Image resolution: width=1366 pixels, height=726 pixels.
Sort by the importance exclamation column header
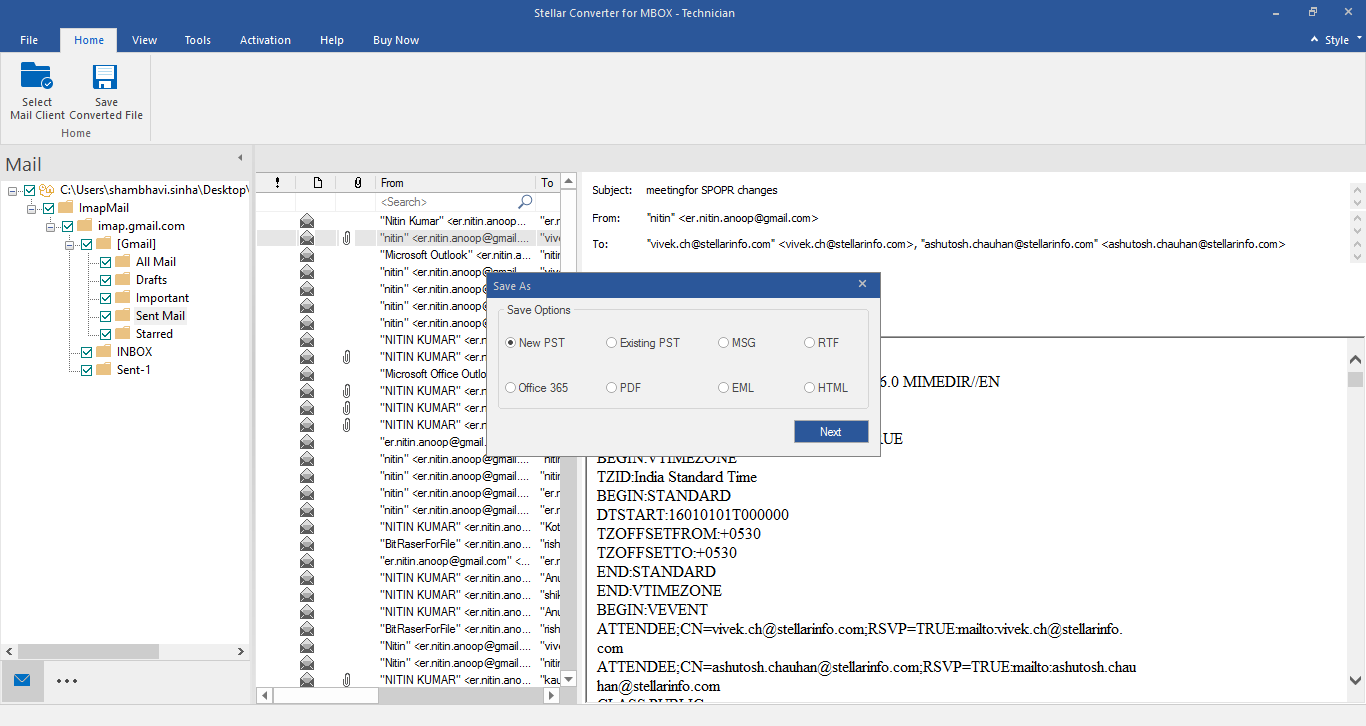pos(277,182)
